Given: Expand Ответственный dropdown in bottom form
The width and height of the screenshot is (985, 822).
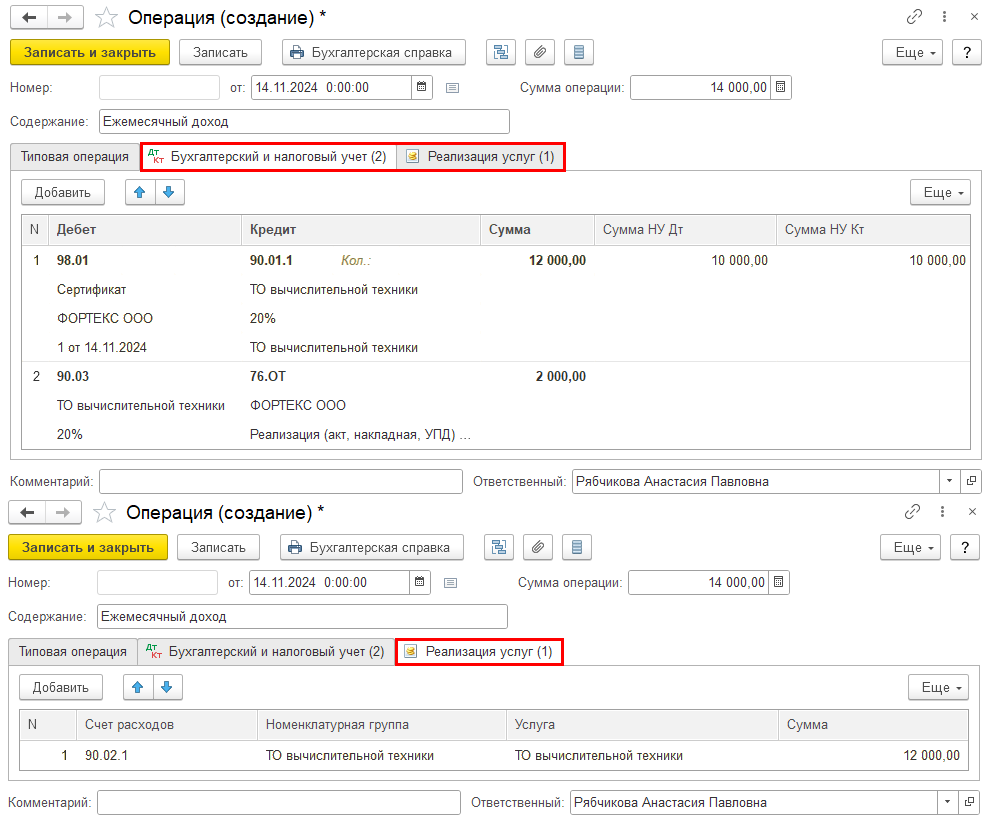Looking at the screenshot, I should click(947, 803).
